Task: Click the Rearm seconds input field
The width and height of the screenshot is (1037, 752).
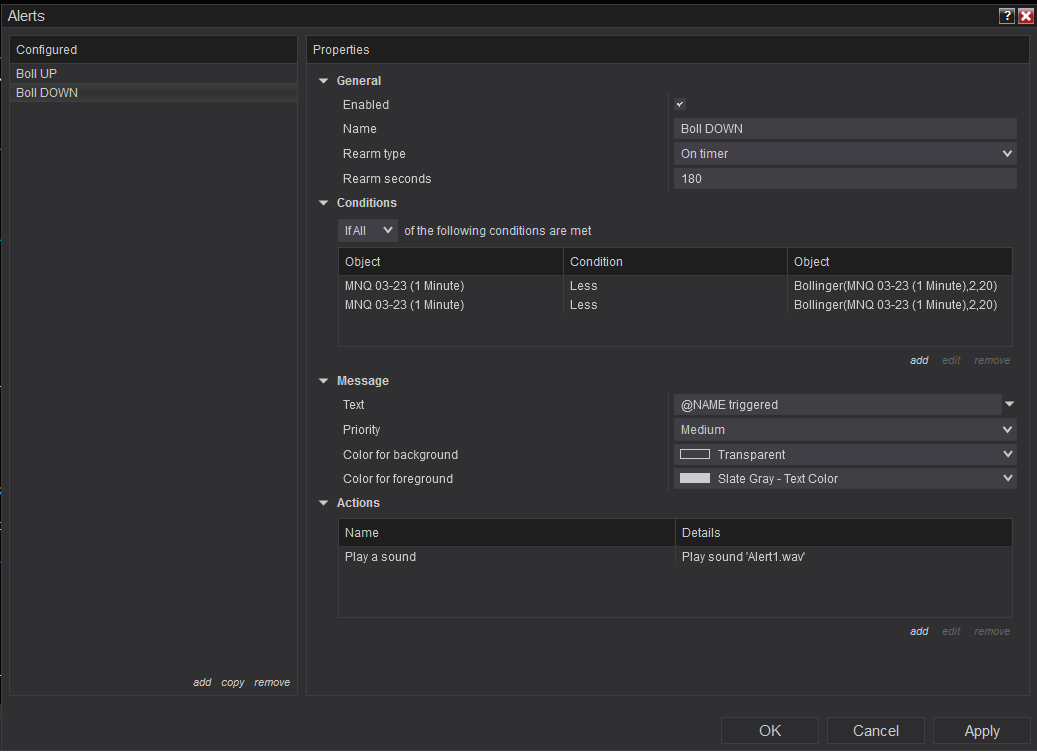Action: 845,179
